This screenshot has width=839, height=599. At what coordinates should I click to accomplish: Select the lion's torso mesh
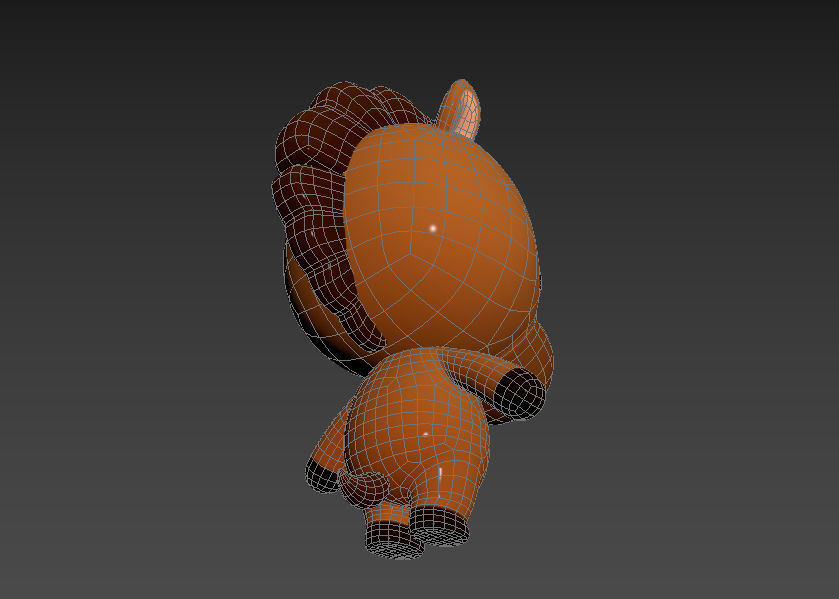(420, 428)
